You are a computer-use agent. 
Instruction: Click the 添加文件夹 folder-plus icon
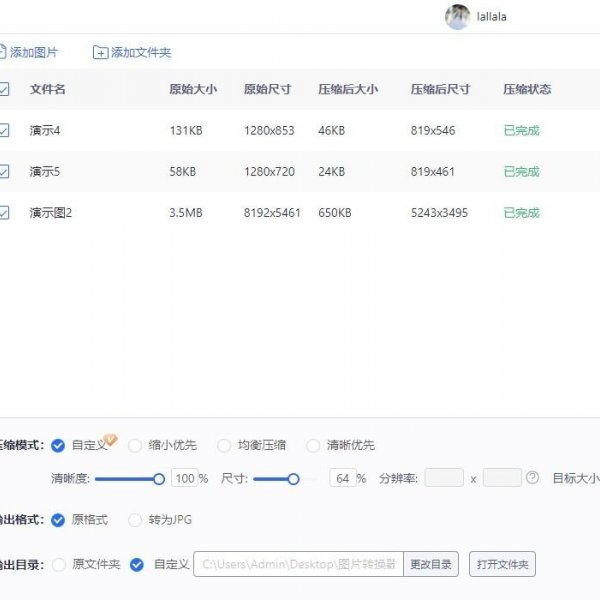(x=100, y=52)
